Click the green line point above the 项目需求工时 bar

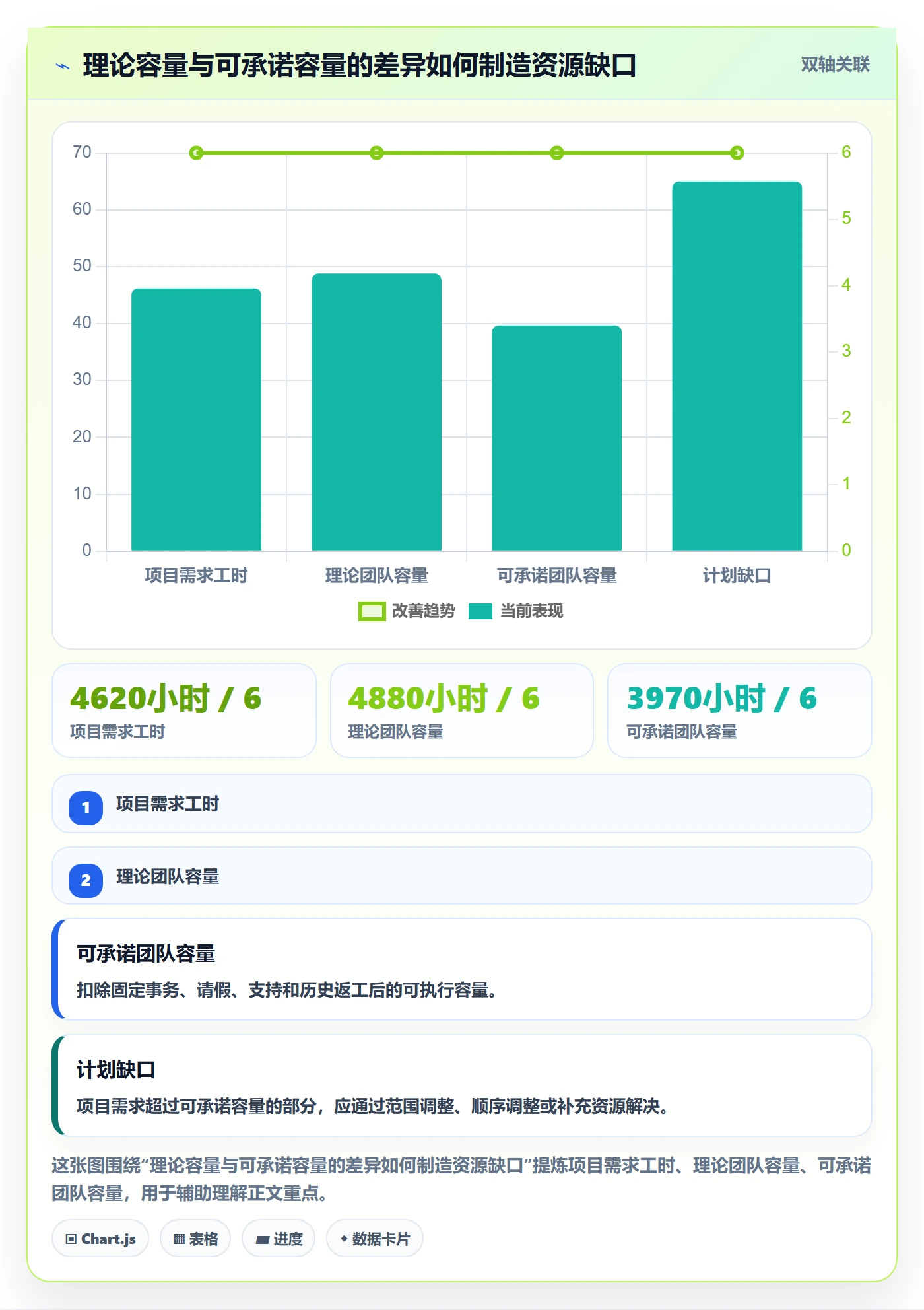click(x=196, y=153)
